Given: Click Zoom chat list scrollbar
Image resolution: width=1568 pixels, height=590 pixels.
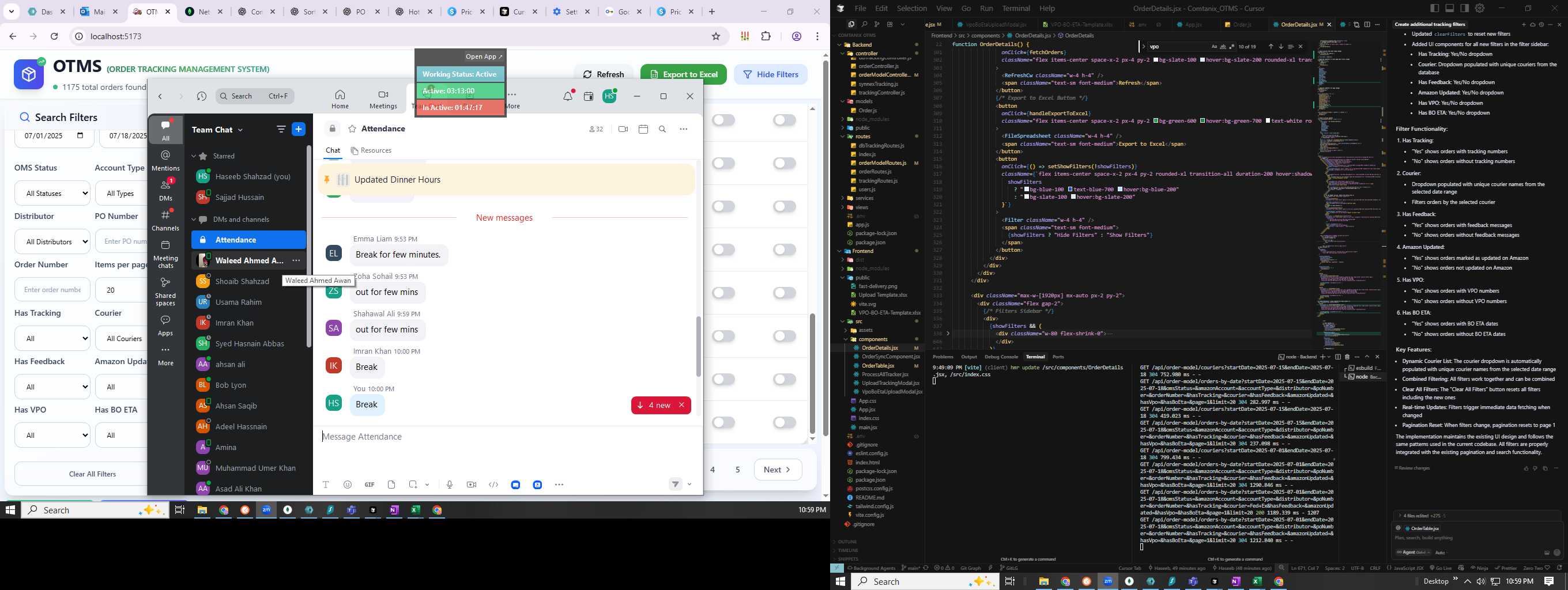Looking at the screenshot, I should 308,245.
